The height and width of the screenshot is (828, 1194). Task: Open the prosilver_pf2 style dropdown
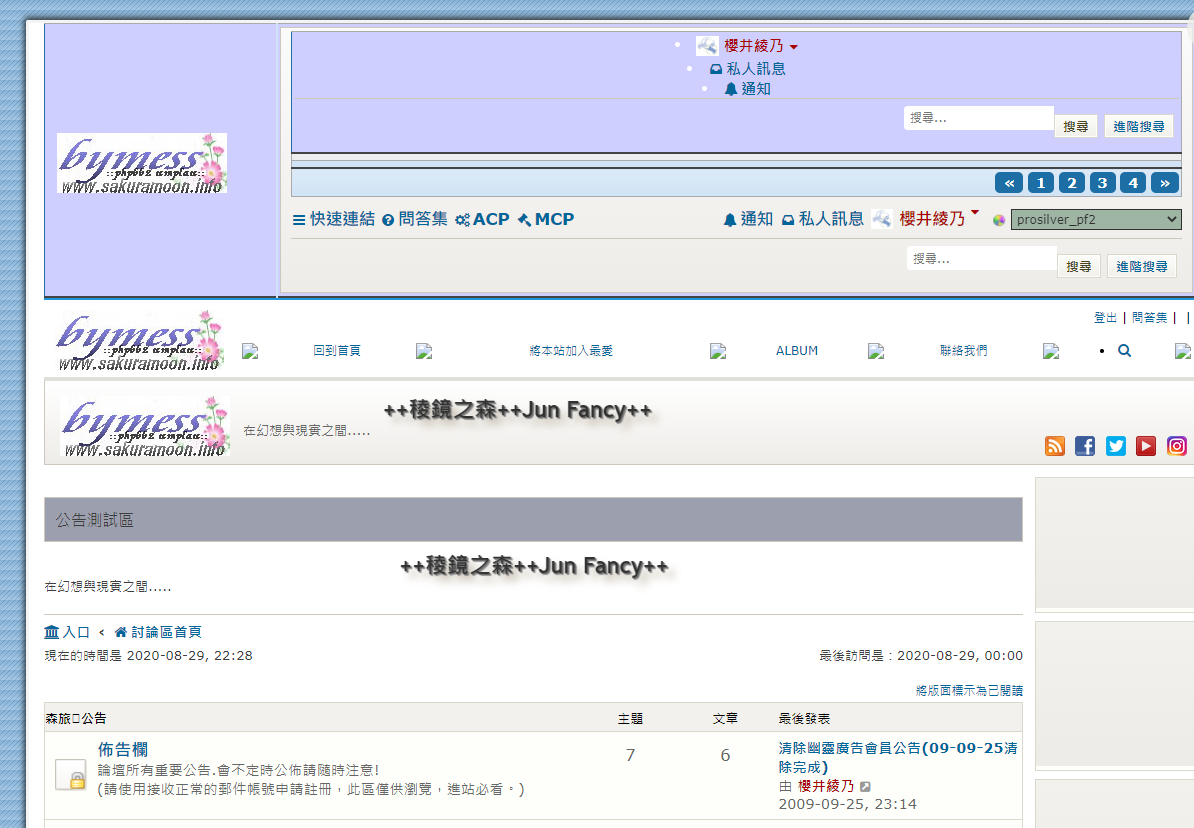pos(1095,219)
